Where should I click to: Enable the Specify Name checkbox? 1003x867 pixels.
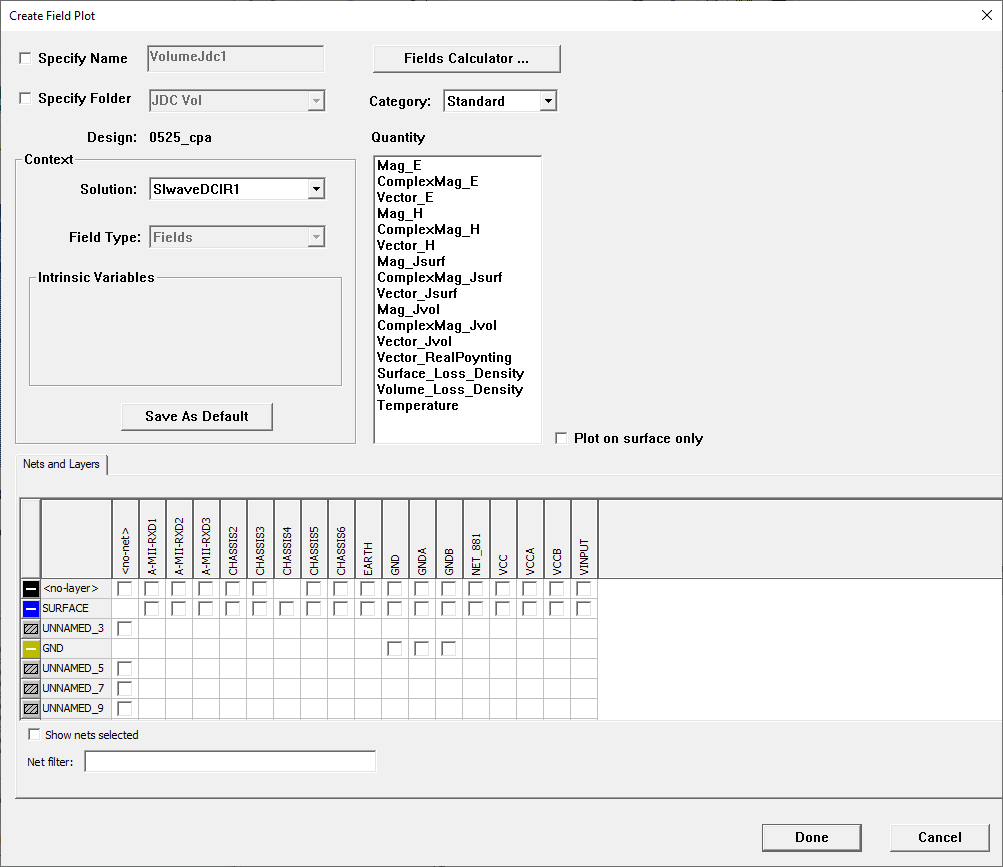tap(25, 58)
